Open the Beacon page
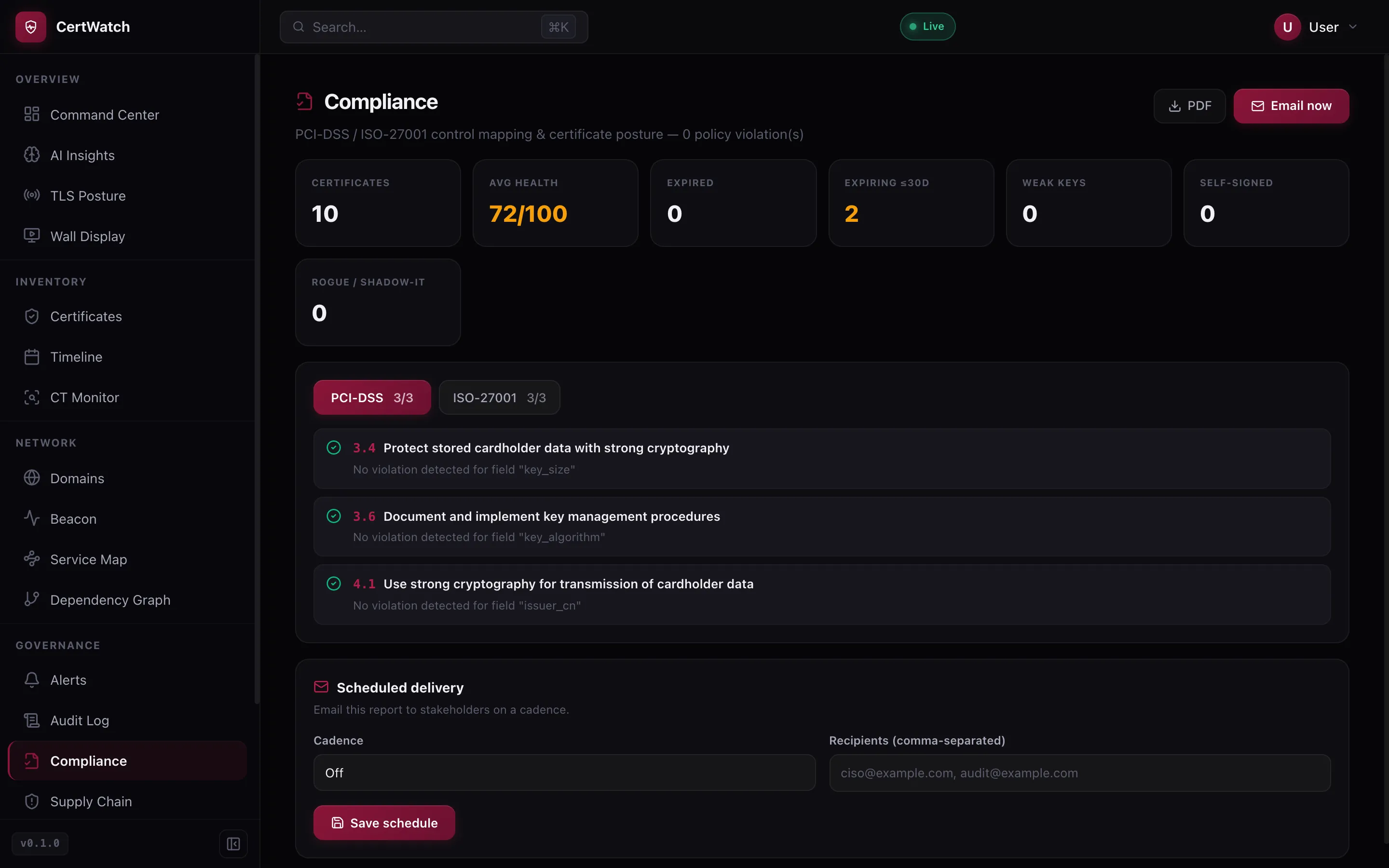This screenshot has height=868, width=1389. [x=127, y=518]
